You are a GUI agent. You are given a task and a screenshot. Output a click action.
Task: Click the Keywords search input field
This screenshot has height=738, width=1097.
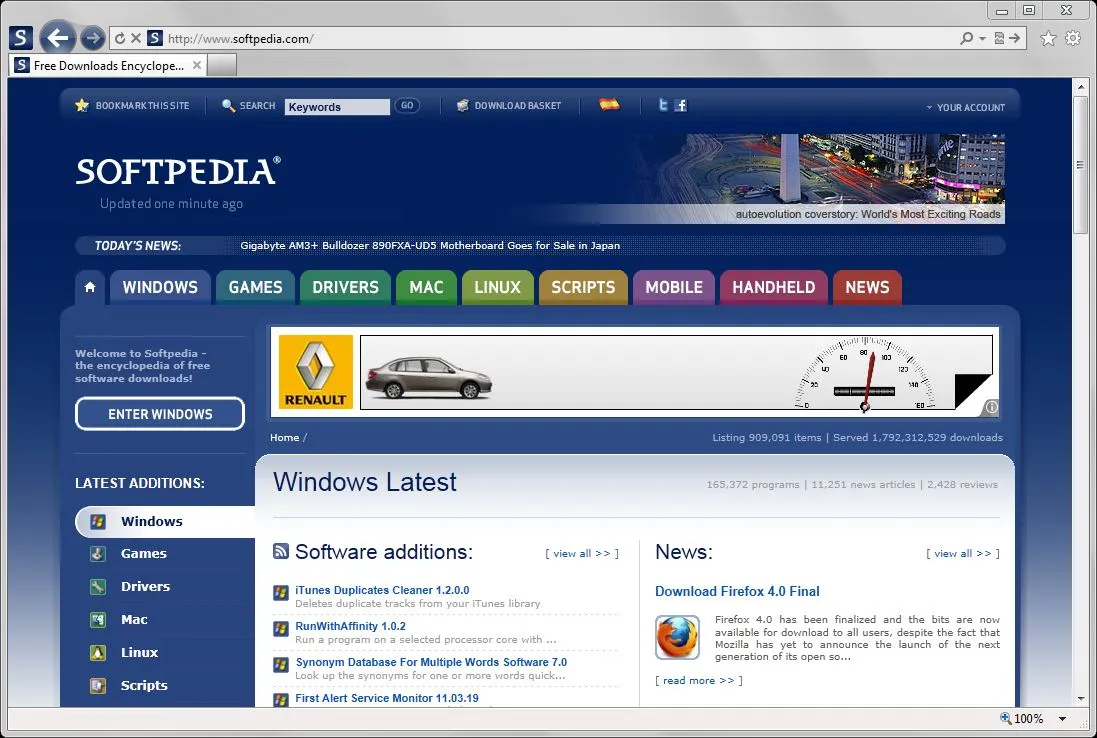pyautogui.click(x=337, y=107)
